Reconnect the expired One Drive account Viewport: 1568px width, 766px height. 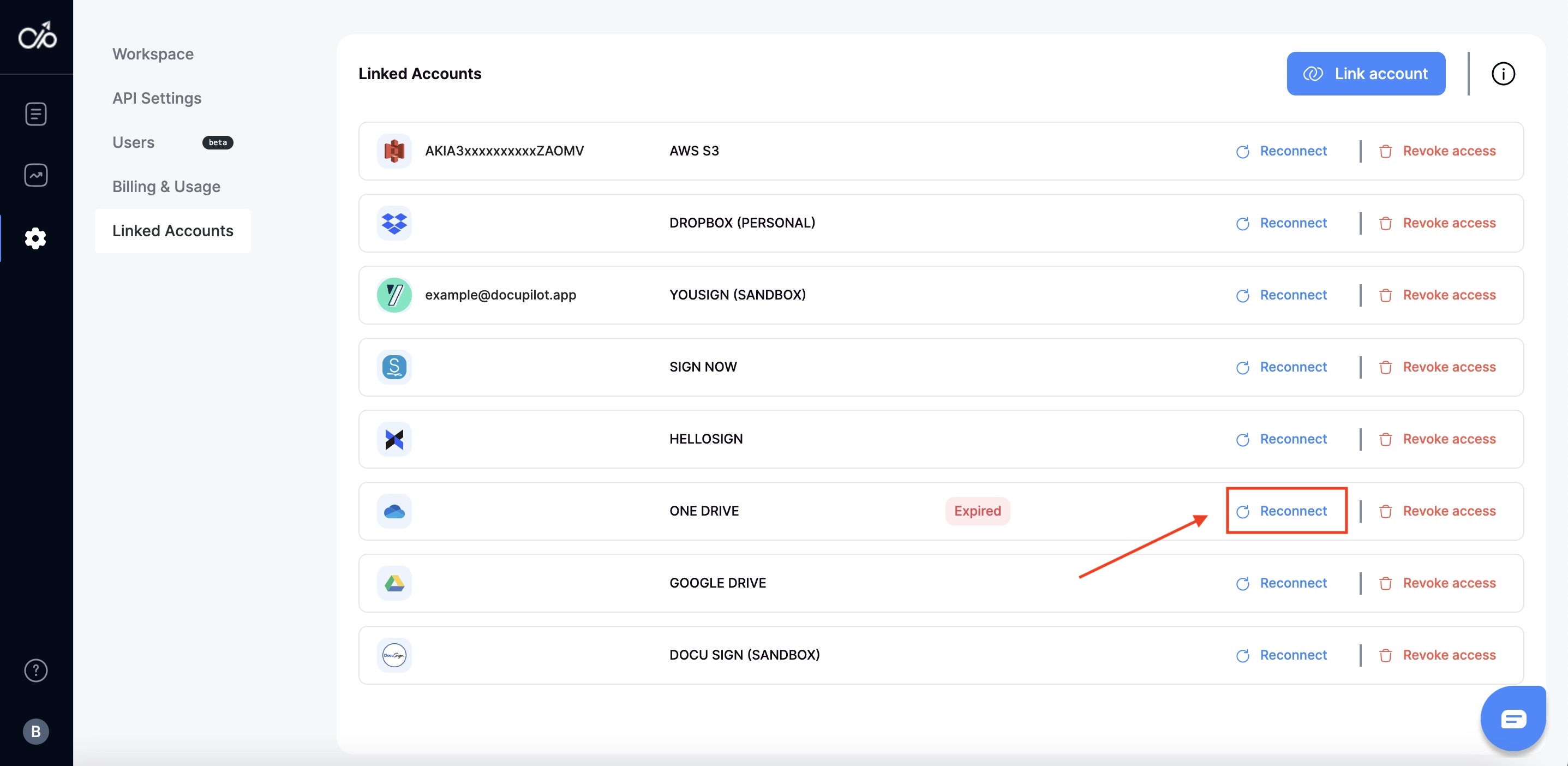(x=1283, y=511)
